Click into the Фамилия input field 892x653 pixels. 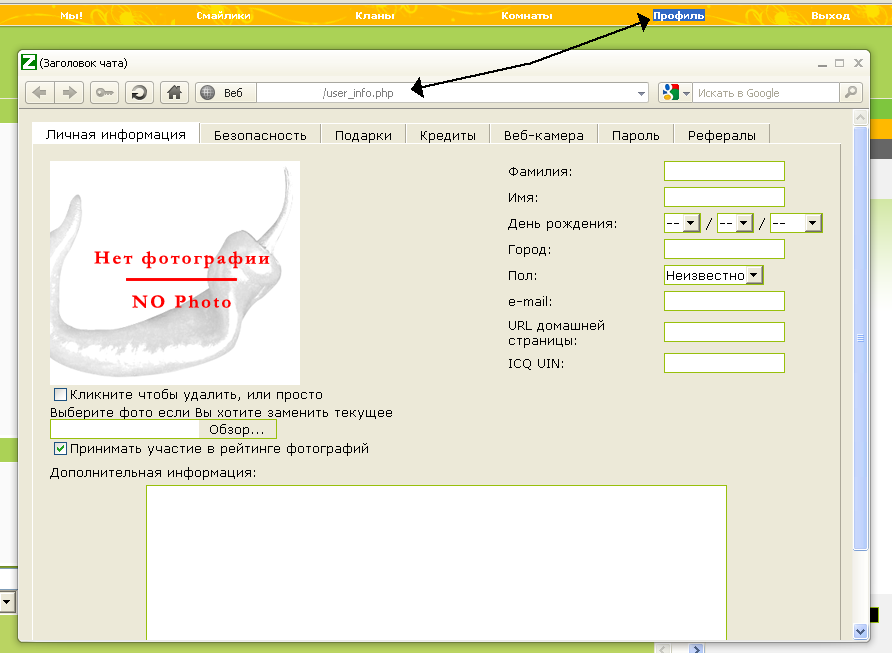724,171
